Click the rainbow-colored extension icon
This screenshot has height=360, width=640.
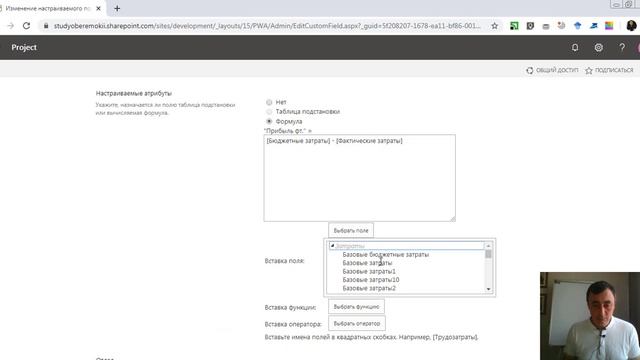coord(609,26)
